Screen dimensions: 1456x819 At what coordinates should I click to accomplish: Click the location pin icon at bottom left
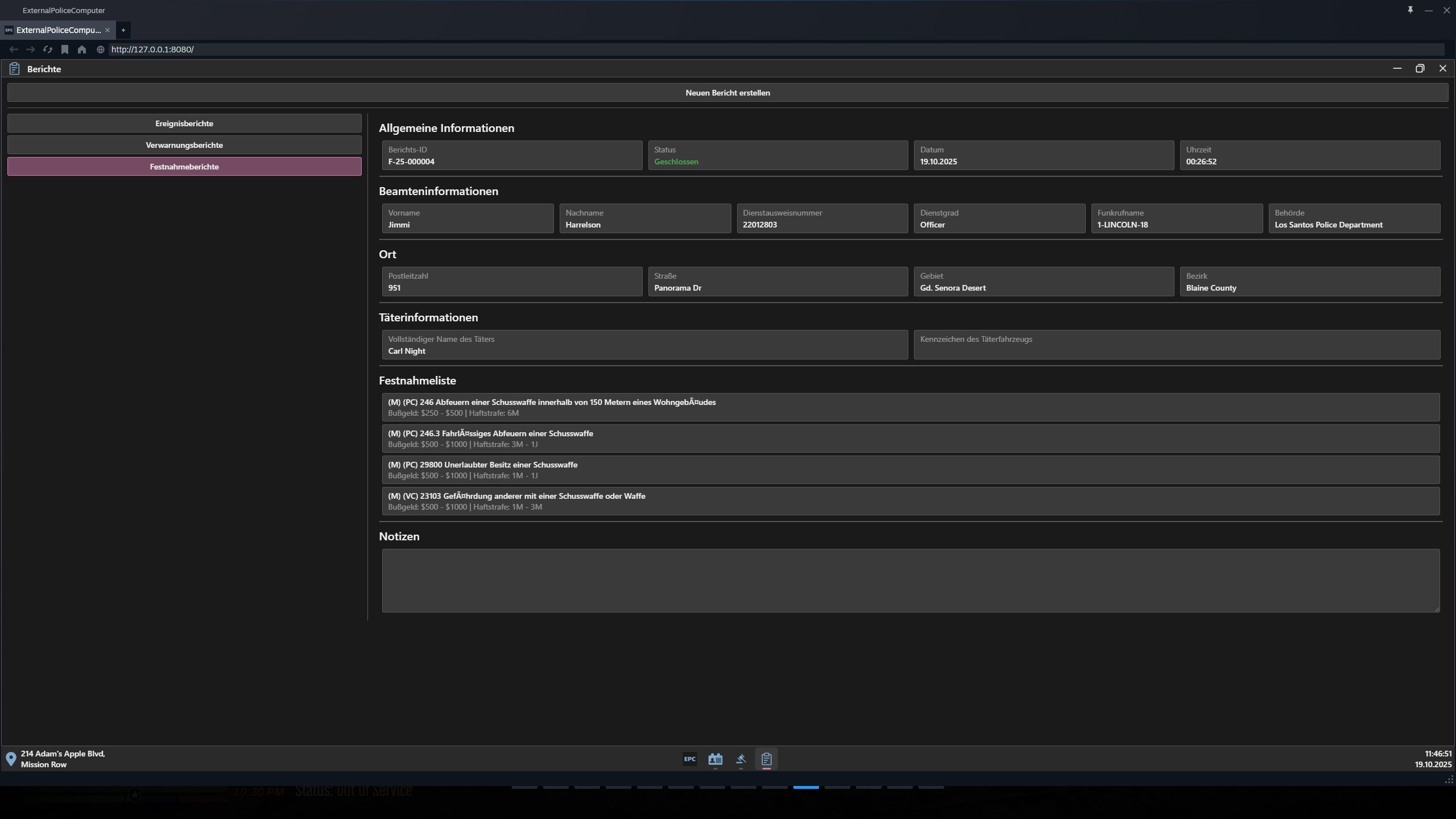point(11,759)
